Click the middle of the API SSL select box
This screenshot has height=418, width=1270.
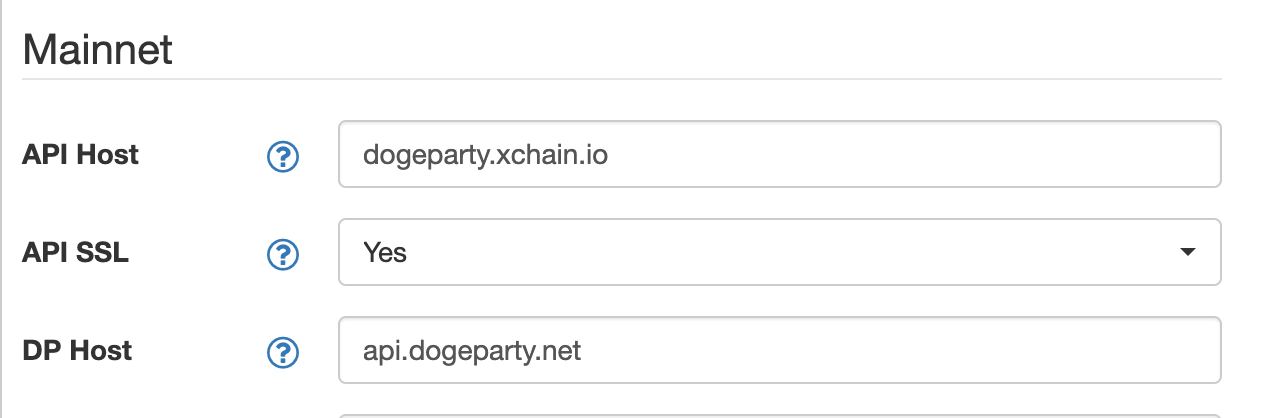click(x=780, y=252)
